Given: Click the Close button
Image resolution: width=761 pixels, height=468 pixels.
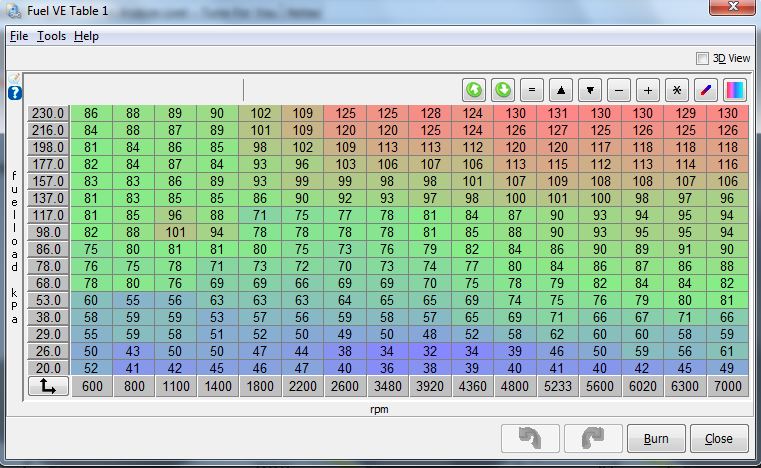Looking at the screenshot, I should 719,438.
